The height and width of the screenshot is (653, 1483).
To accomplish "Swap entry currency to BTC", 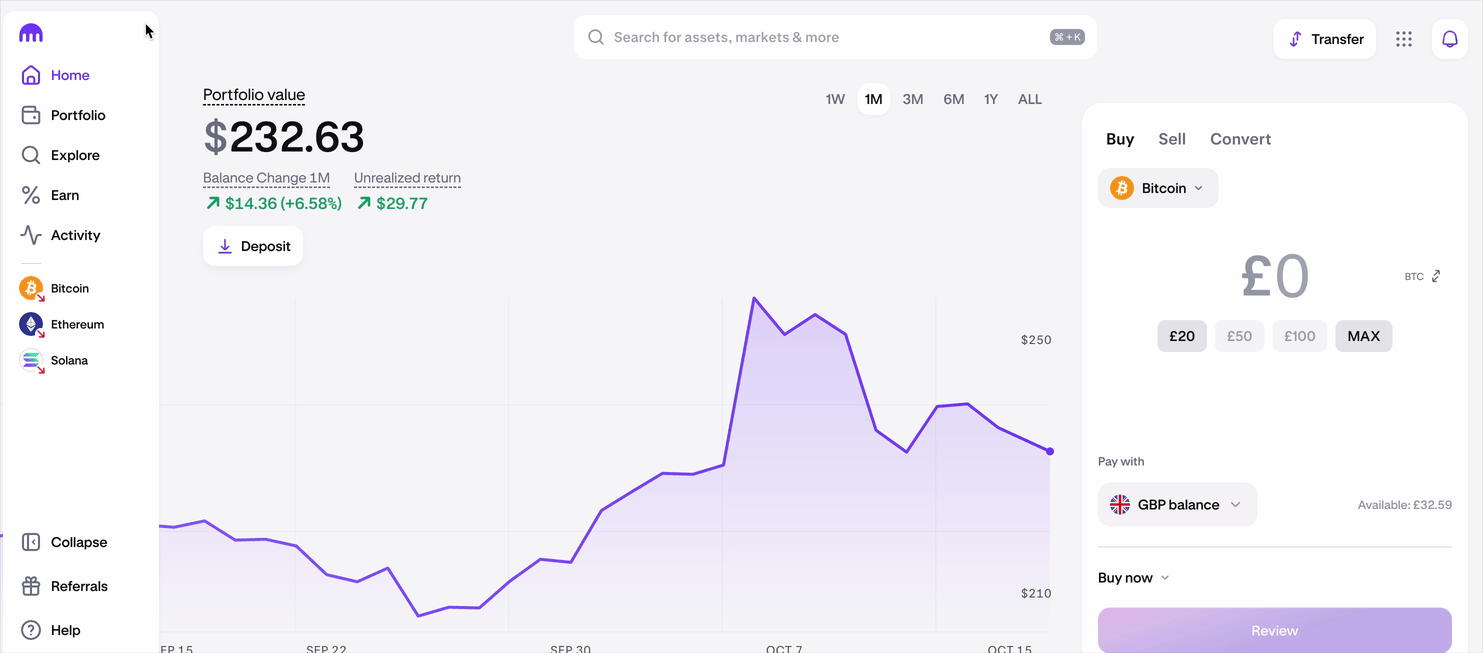I will pyautogui.click(x=1421, y=276).
